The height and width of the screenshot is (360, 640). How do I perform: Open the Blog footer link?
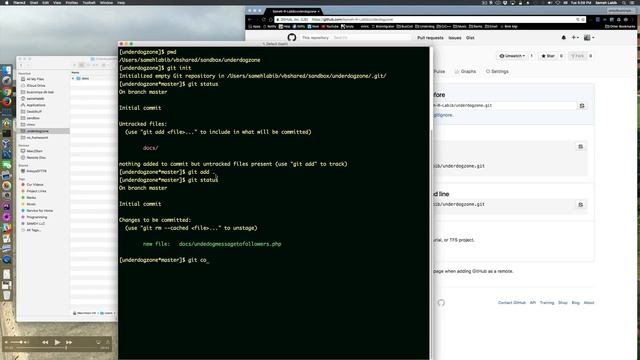(x=576, y=303)
